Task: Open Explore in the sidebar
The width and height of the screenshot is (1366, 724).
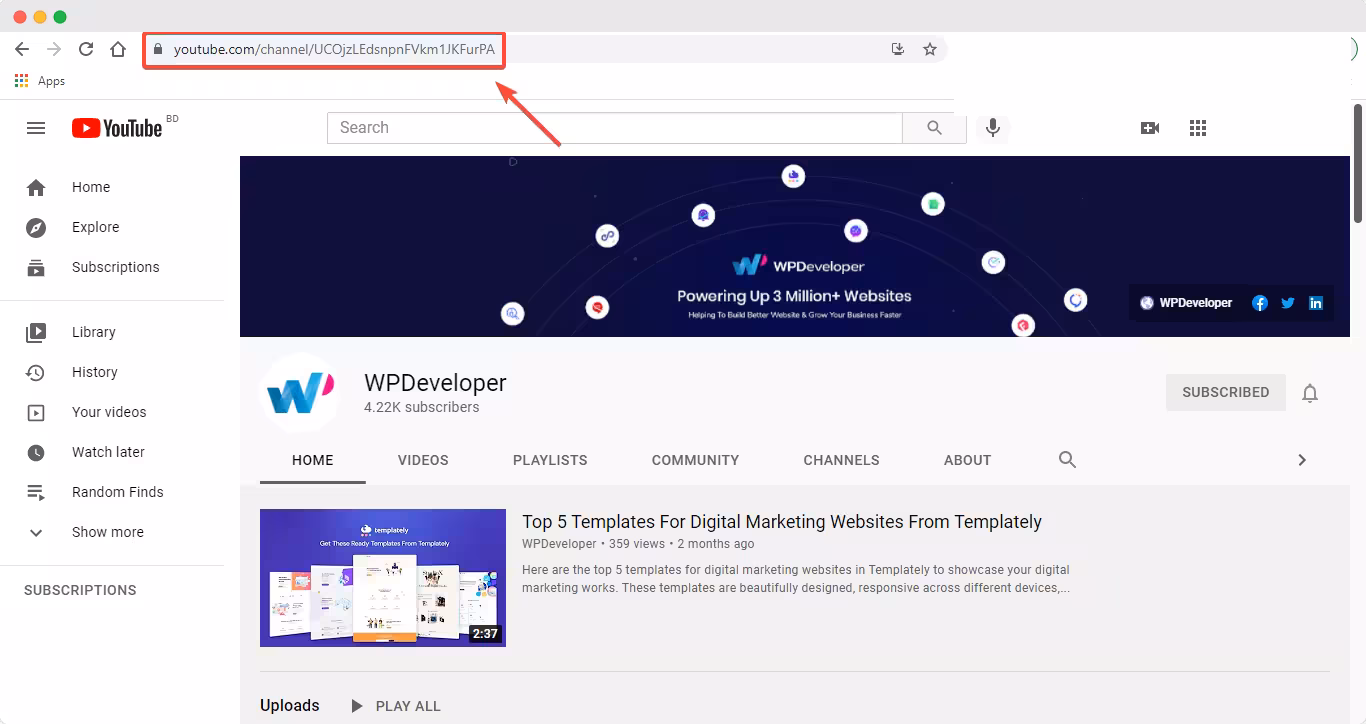Action: click(112, 227)
